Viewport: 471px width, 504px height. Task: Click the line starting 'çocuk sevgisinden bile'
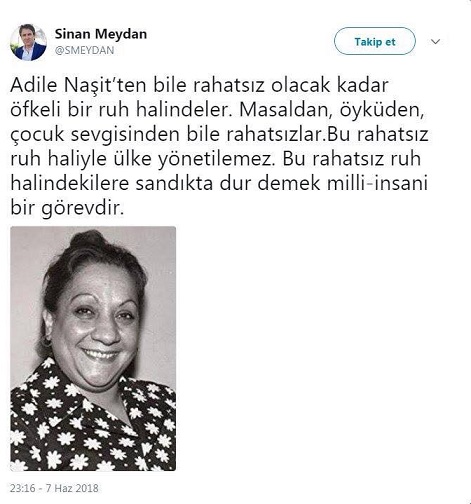click(x=219, y=134)
